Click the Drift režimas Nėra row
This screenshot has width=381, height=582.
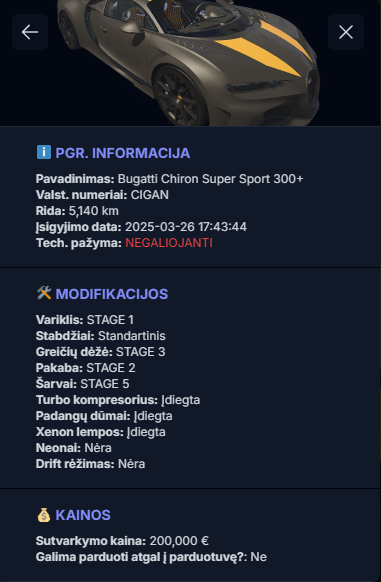click(91, 464)
